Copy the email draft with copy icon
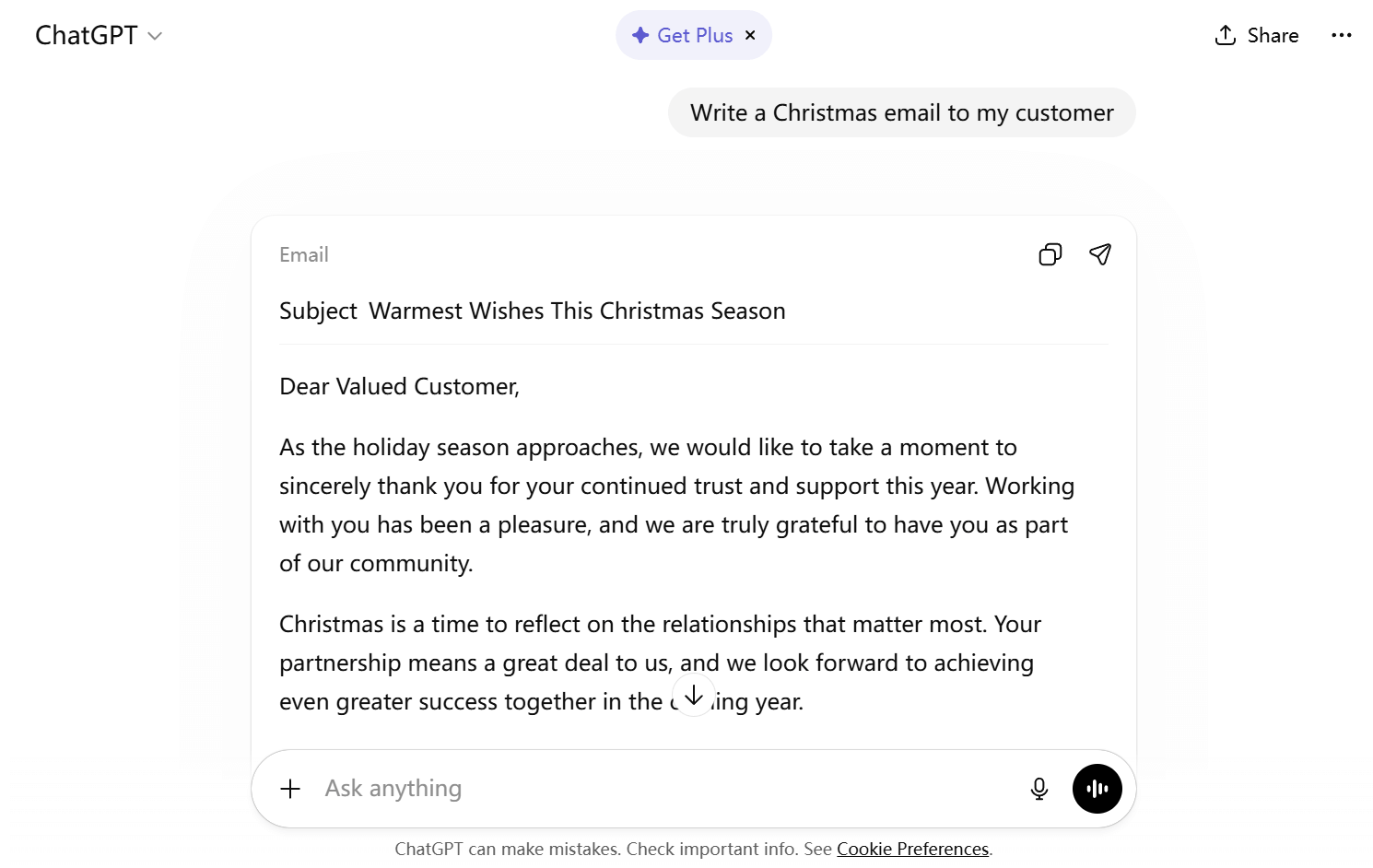This screenshot has width=1373, height=868. coord(1050,254)
